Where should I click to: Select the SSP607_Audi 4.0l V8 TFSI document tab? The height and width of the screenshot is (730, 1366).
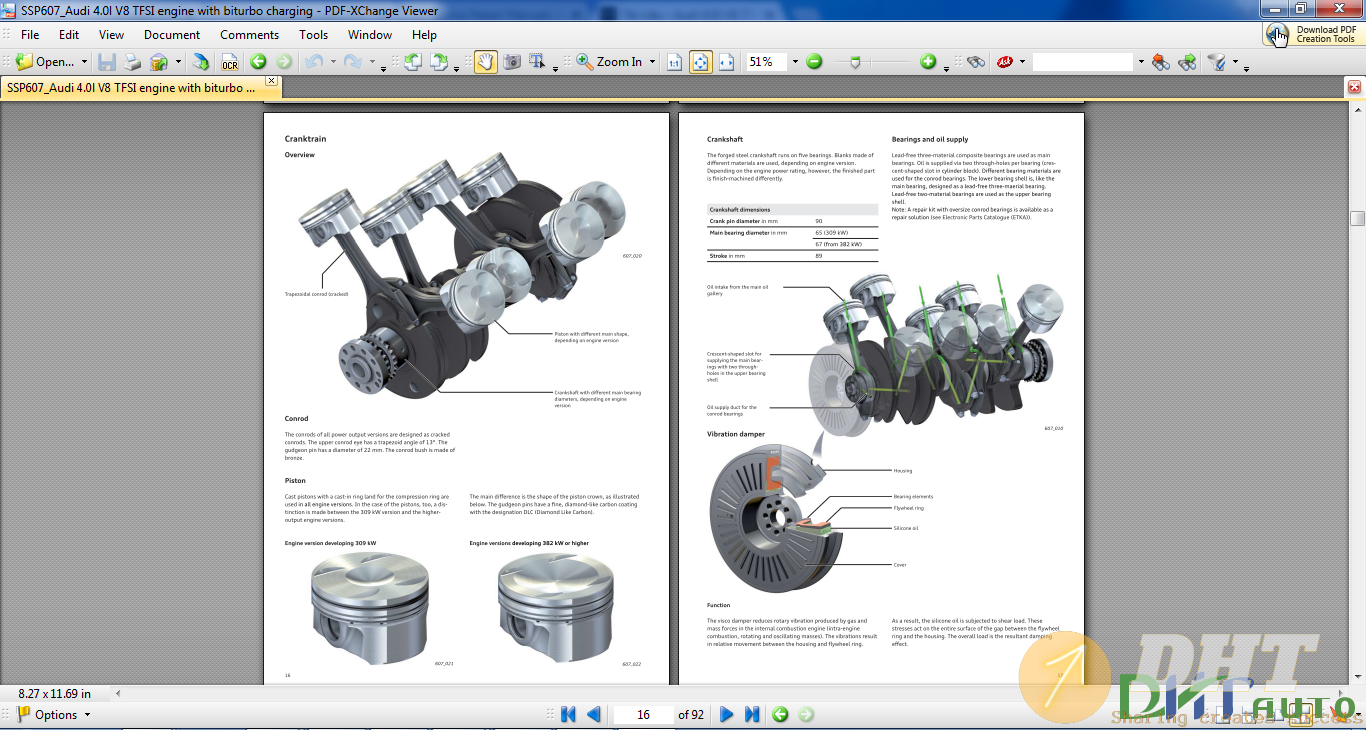(131, 88)
